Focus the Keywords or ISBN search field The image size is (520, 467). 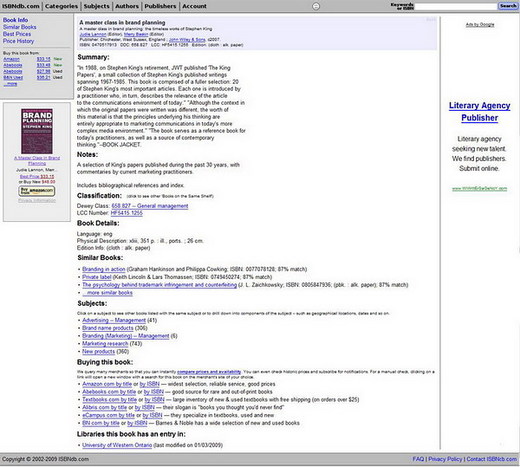click(455, 6)
